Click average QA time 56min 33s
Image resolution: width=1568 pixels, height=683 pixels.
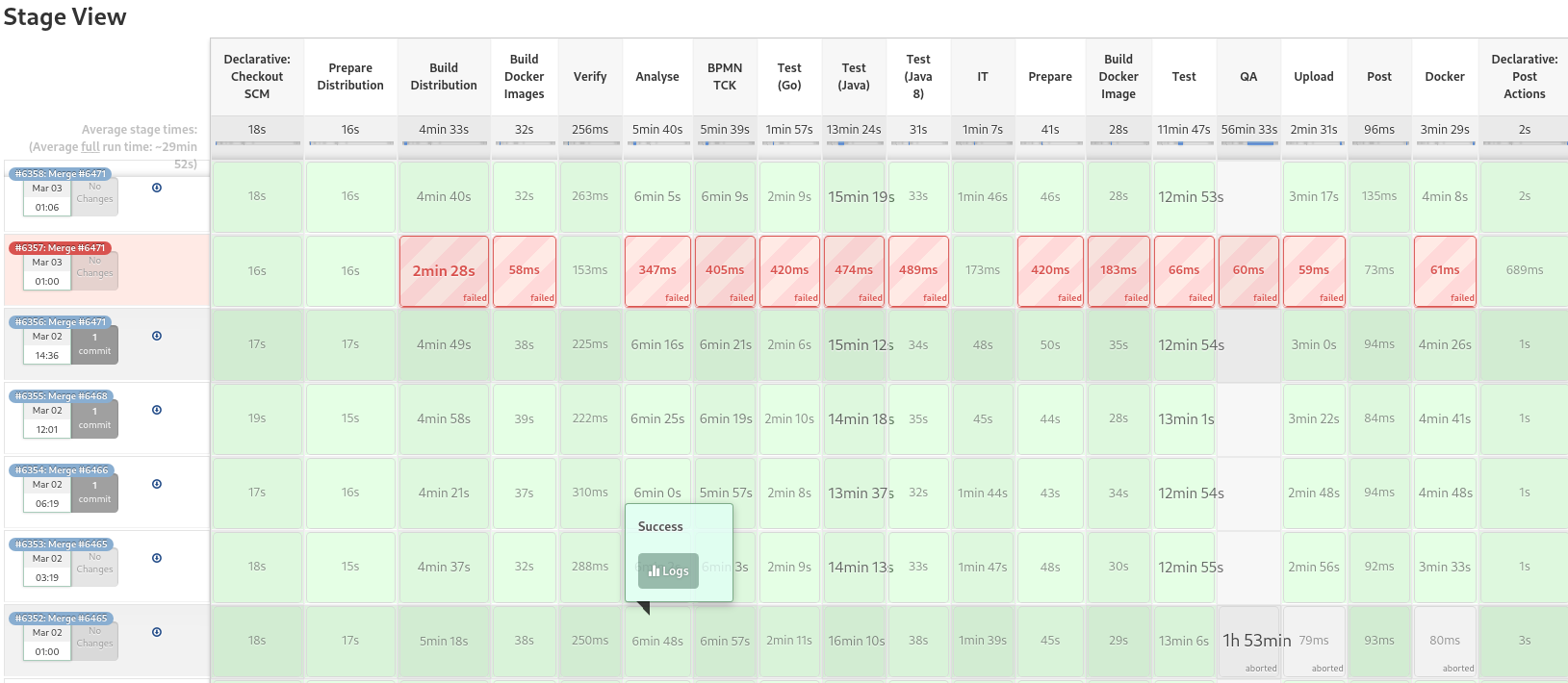pos(1248,129)
